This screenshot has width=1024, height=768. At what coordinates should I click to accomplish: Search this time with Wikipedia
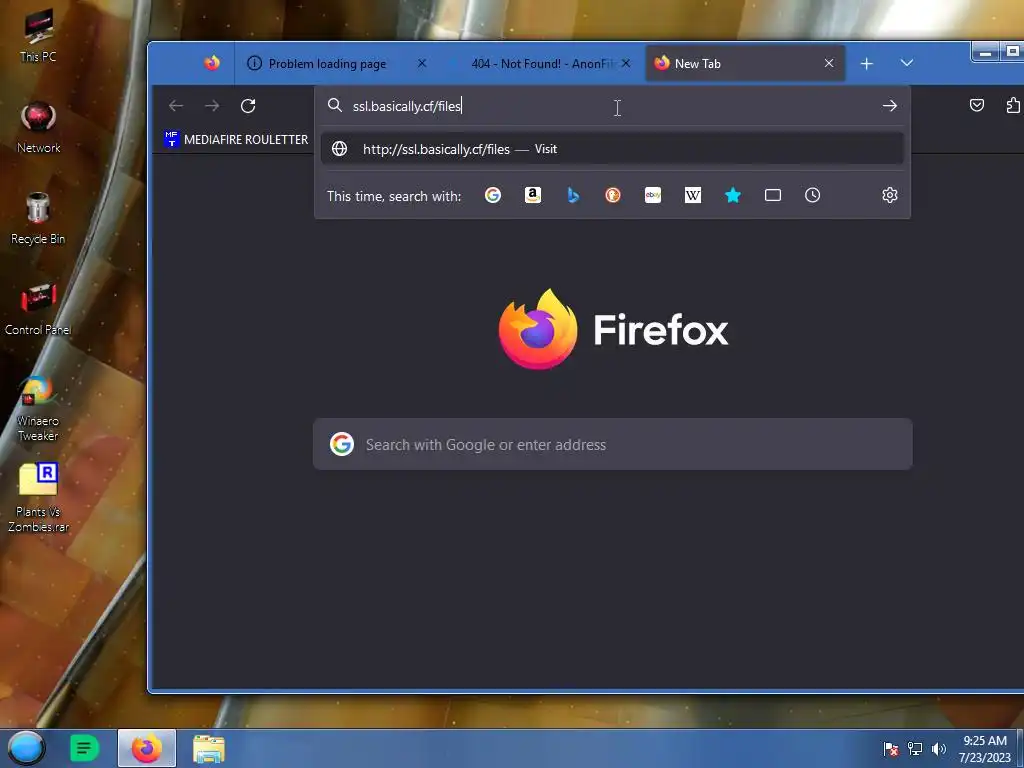693,195
